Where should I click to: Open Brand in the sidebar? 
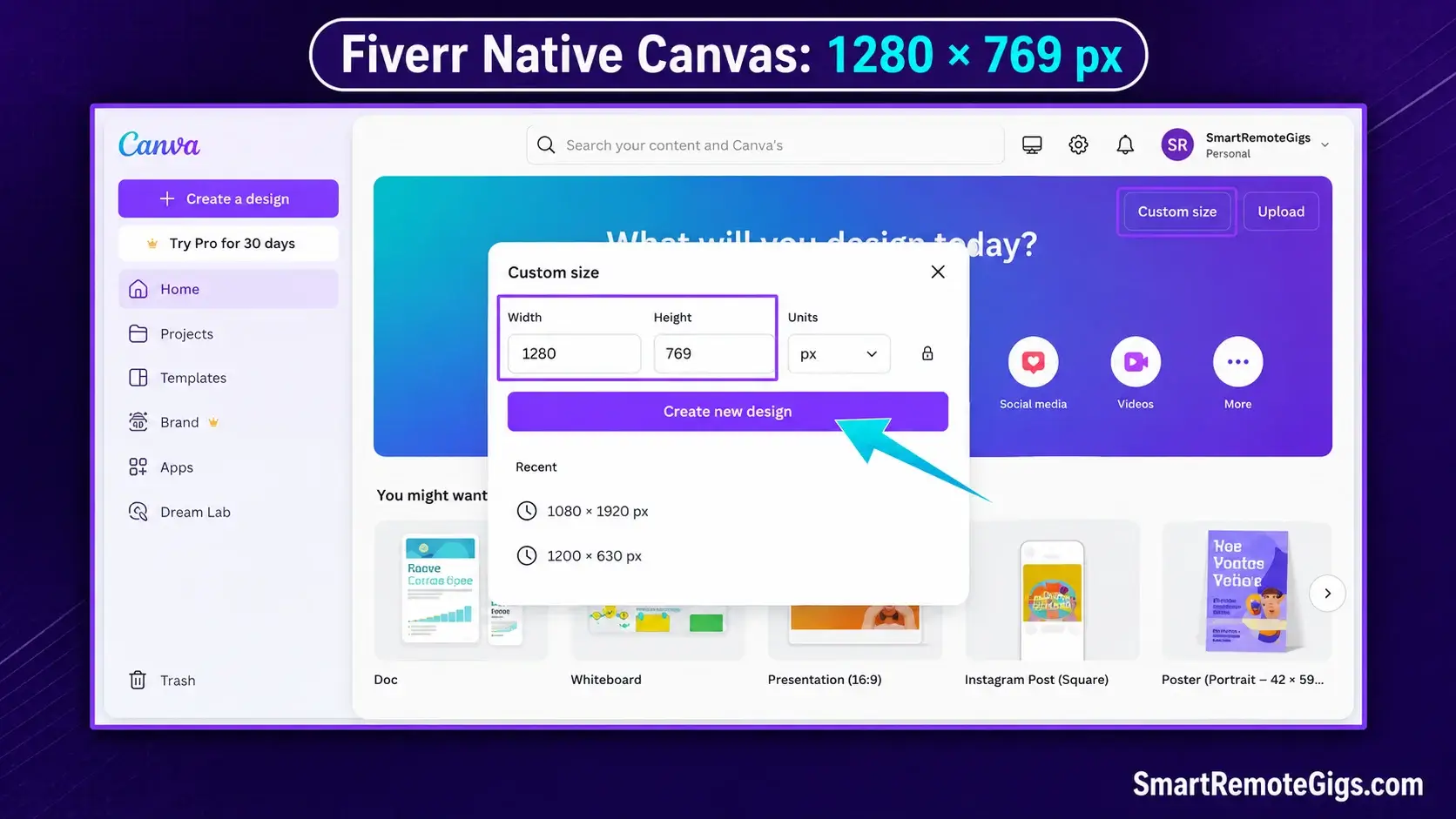pos(228,422)
